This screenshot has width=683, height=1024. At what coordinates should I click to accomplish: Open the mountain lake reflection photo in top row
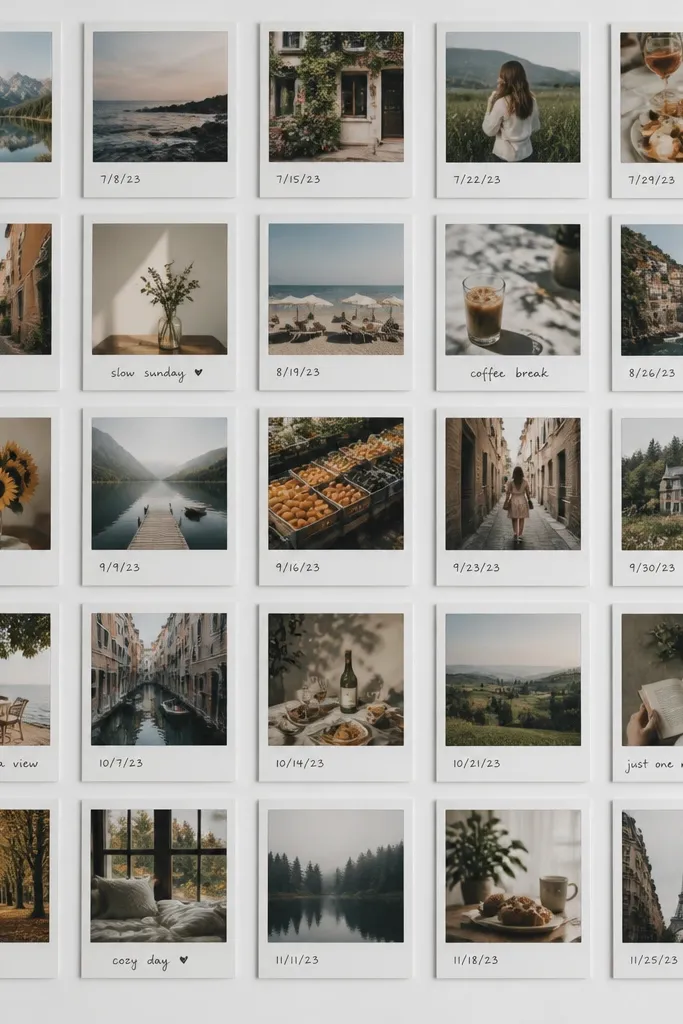25,96
